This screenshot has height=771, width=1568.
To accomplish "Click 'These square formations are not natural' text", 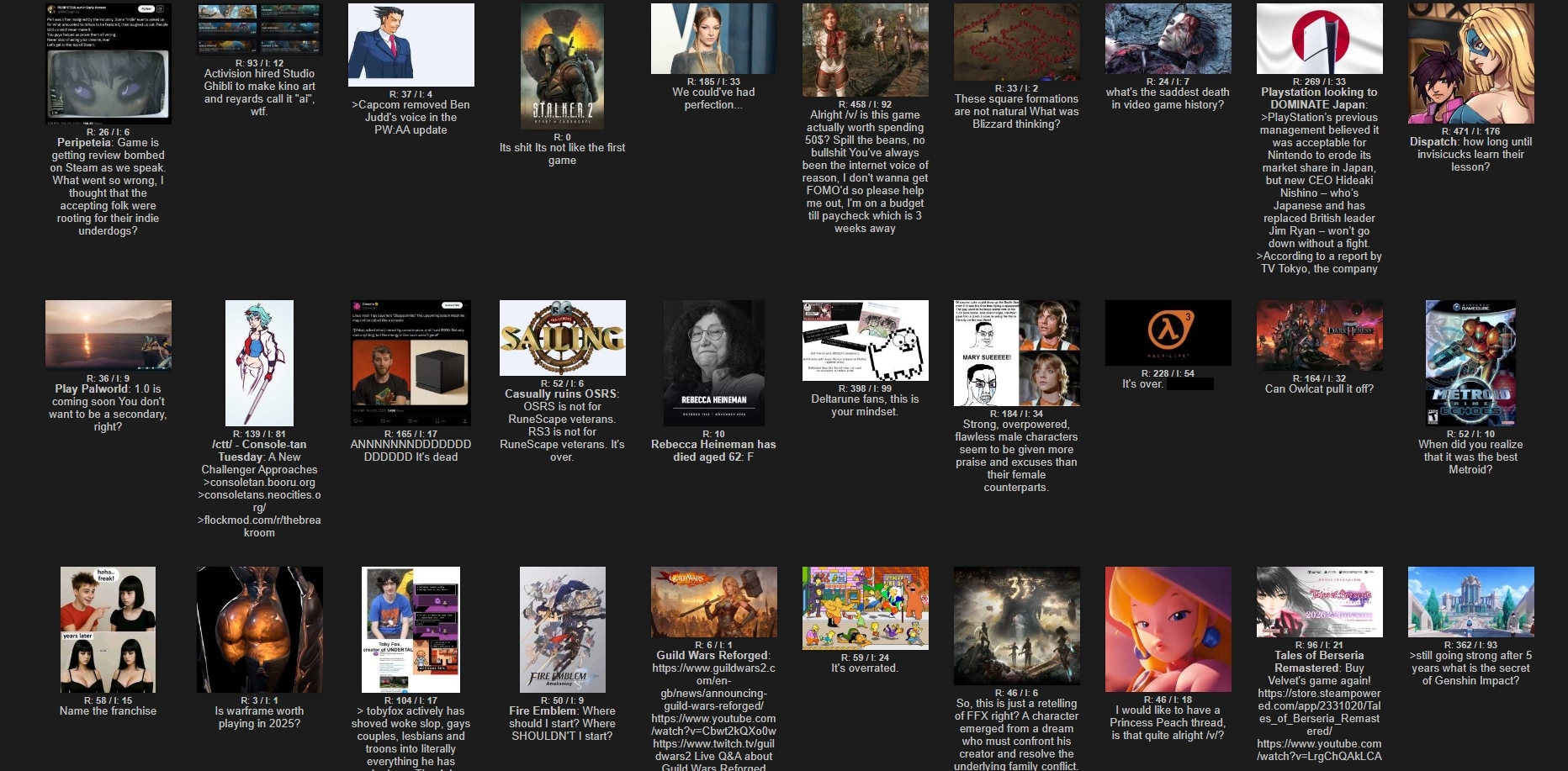I will [1017, 105].
